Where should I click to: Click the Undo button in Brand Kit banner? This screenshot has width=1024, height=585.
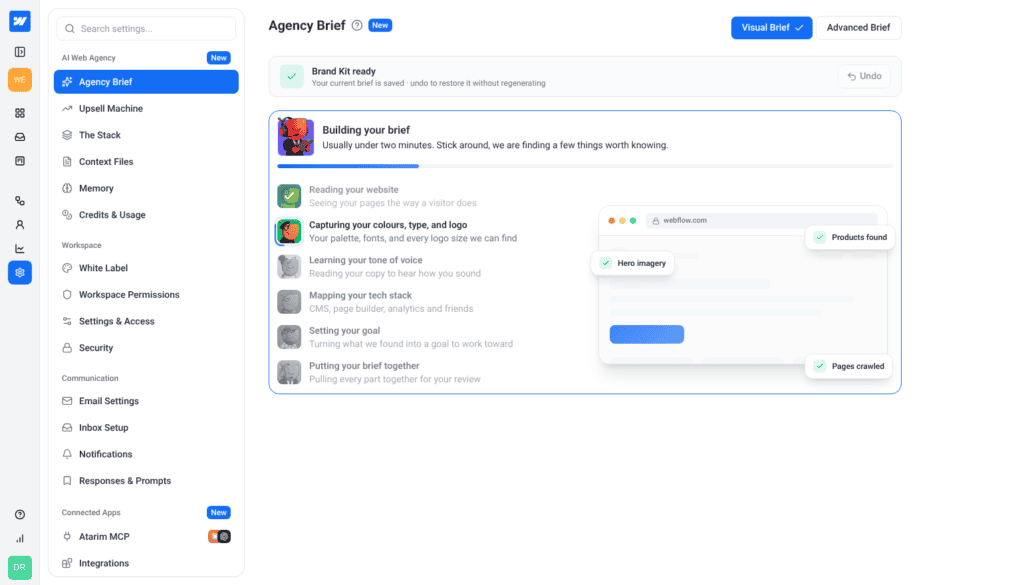(864, 76)
